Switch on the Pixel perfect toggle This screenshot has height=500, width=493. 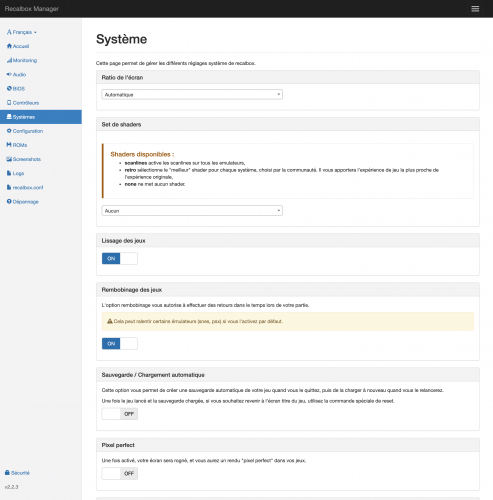[x=120, y=474]
